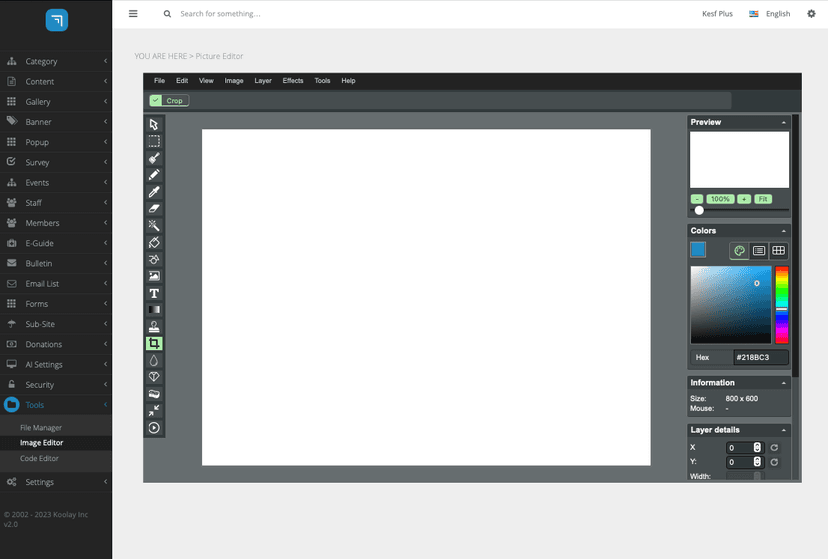Screen dimensions: 828x559
Task: Open the Image menu
Action: pyautogui.click(x=234, y=81)
